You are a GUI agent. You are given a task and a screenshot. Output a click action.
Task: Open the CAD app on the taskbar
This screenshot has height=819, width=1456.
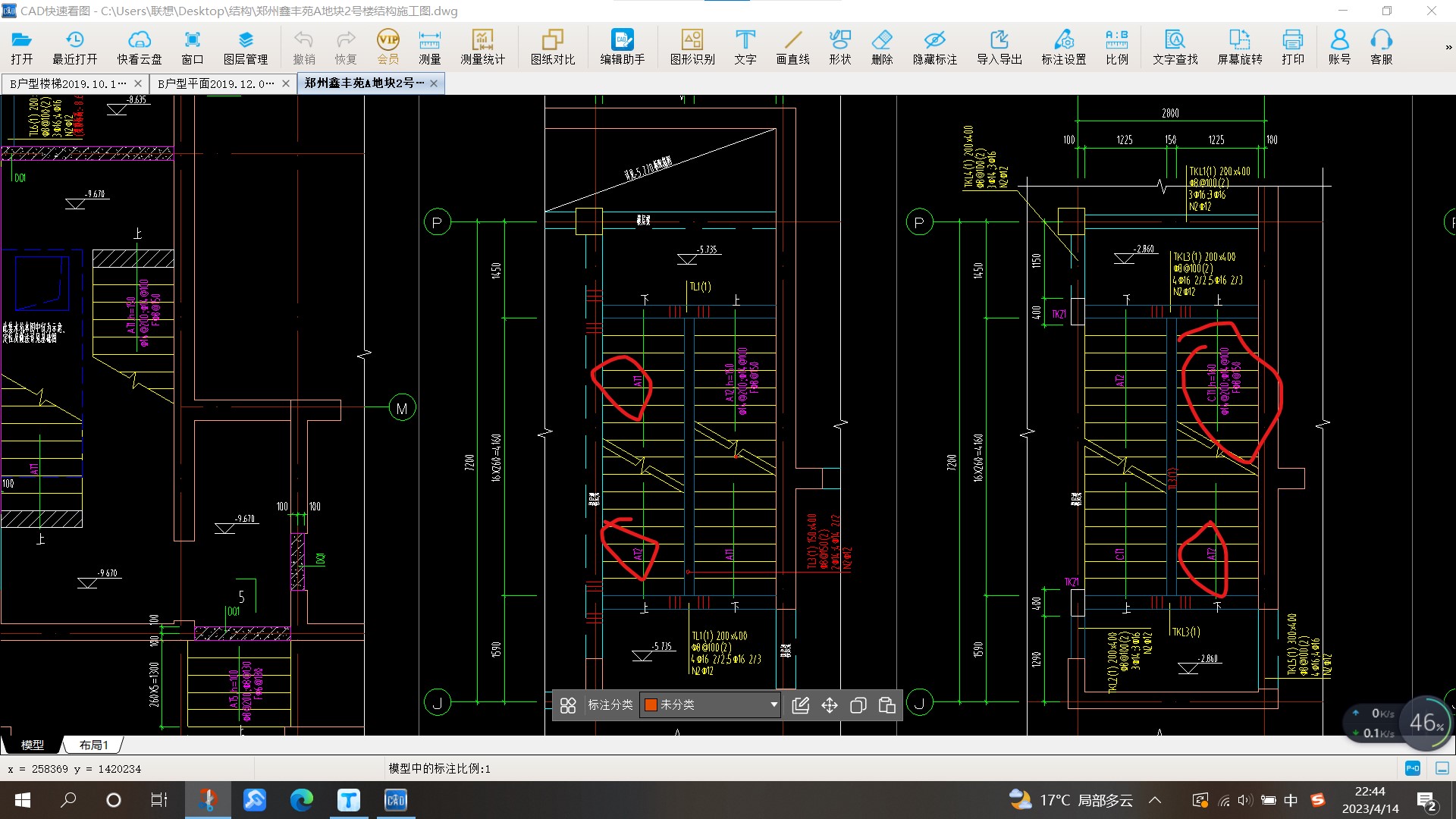click(x=396, y=800)
